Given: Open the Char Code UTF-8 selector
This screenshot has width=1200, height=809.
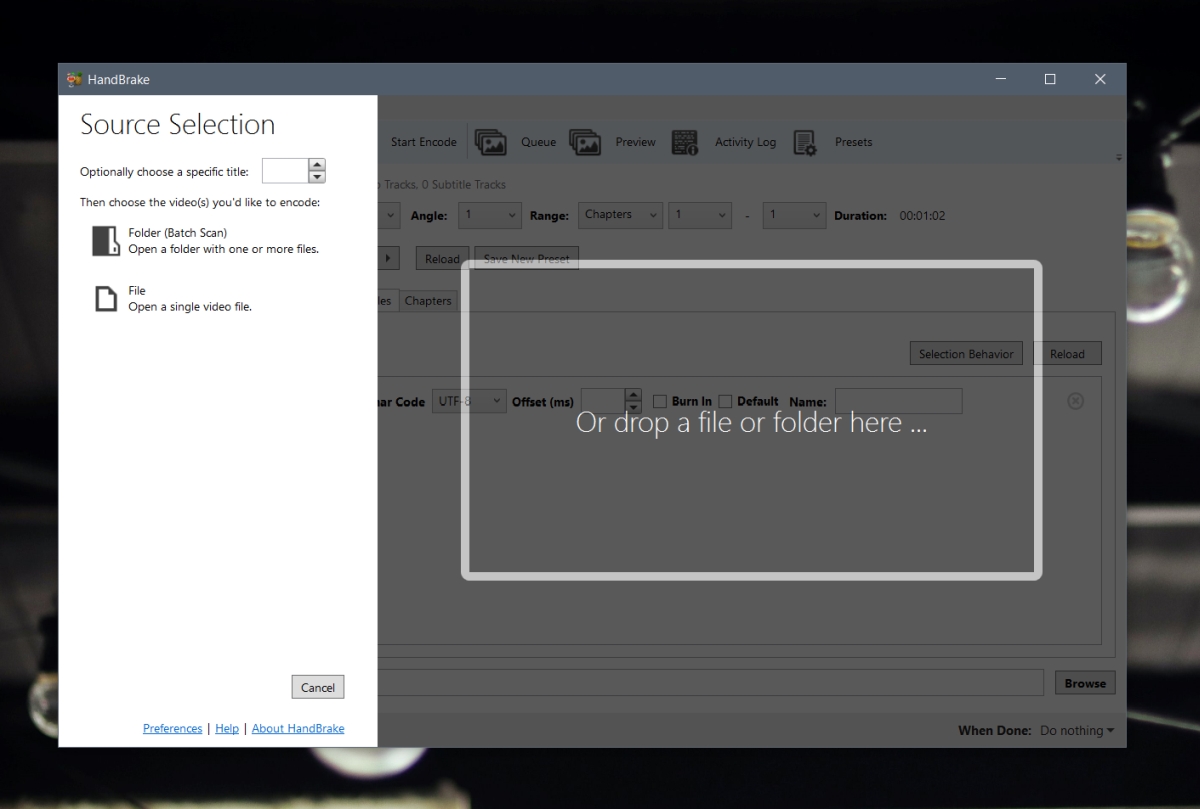Looking at the screenshot, I should pos(469,400).
